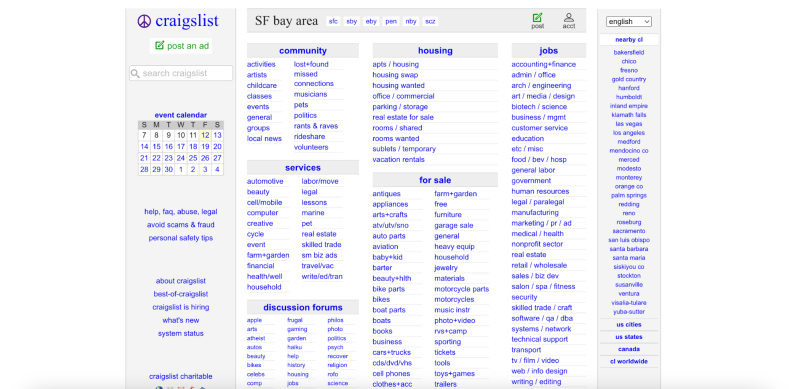Open 'lost+found' in community
The height and width of the screenshot is (389, 800).
[311, 64]
